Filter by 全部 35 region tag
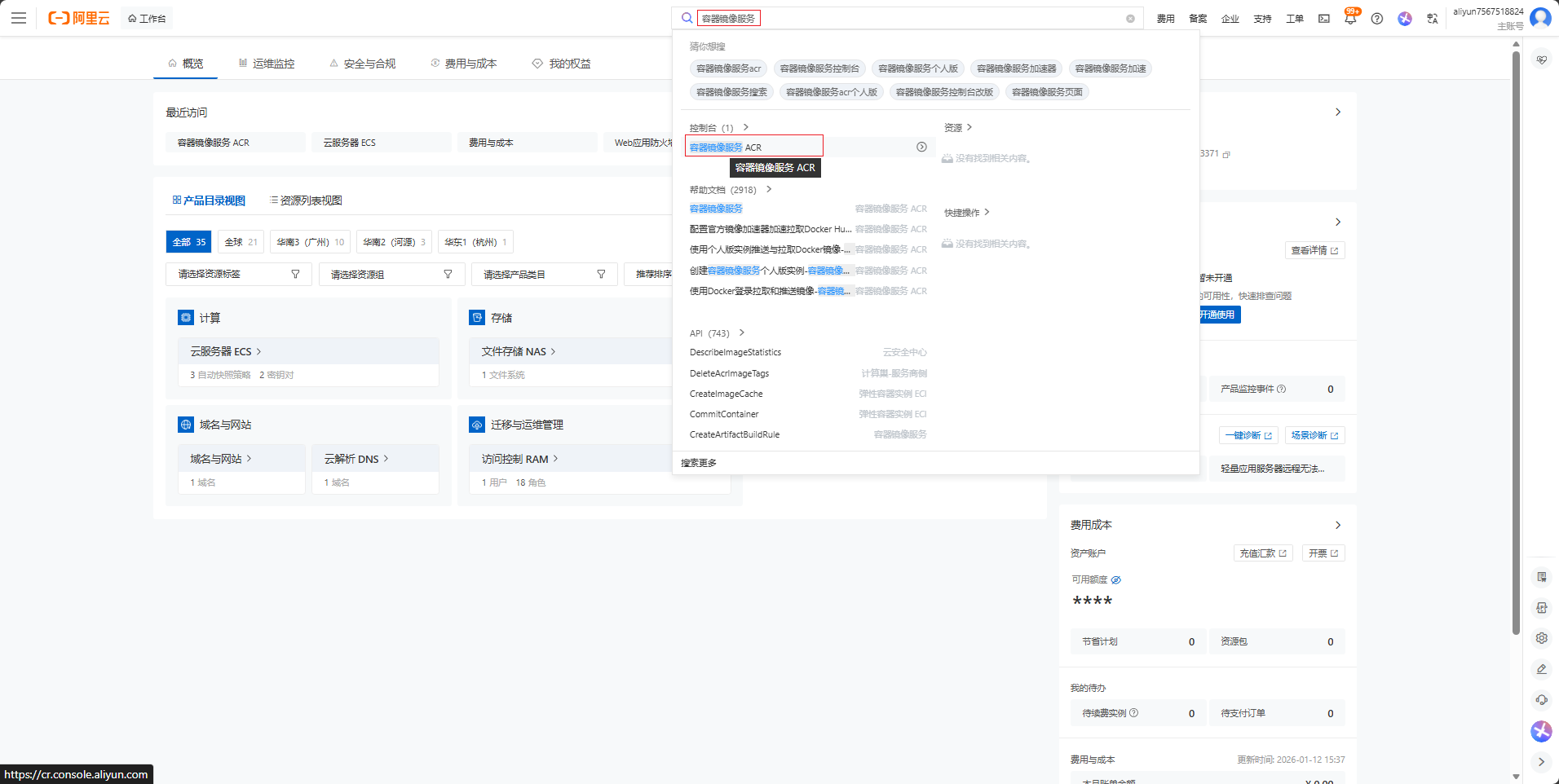 click(x=189, y=242)
